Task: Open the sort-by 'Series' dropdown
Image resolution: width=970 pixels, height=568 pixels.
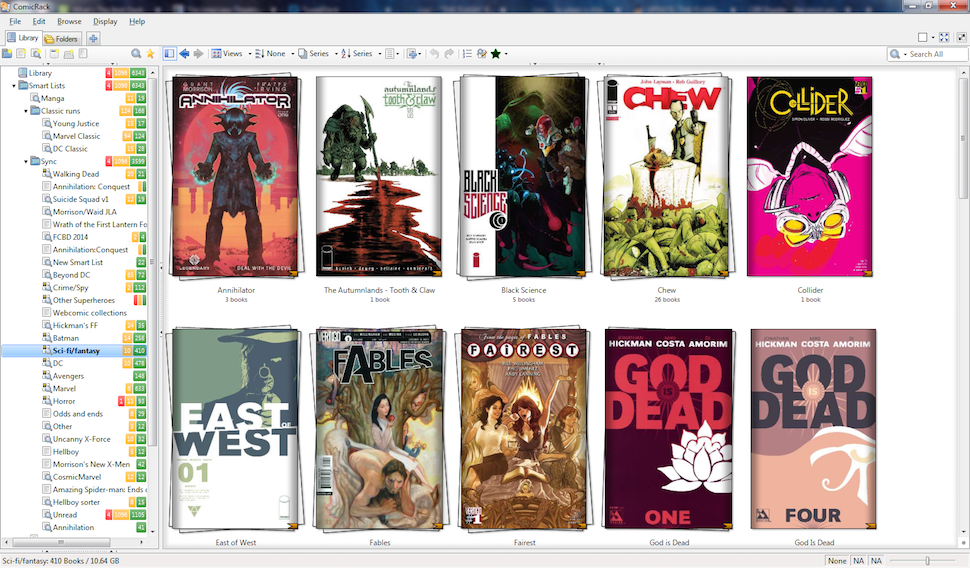Action: (361, 54)
